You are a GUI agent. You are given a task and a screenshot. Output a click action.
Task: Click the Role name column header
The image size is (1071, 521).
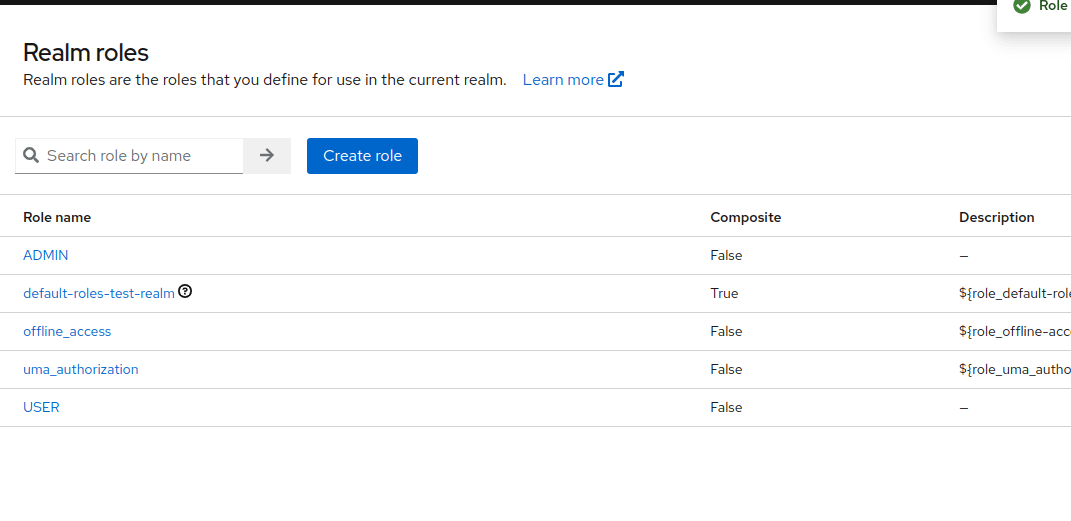coord(57,217)
